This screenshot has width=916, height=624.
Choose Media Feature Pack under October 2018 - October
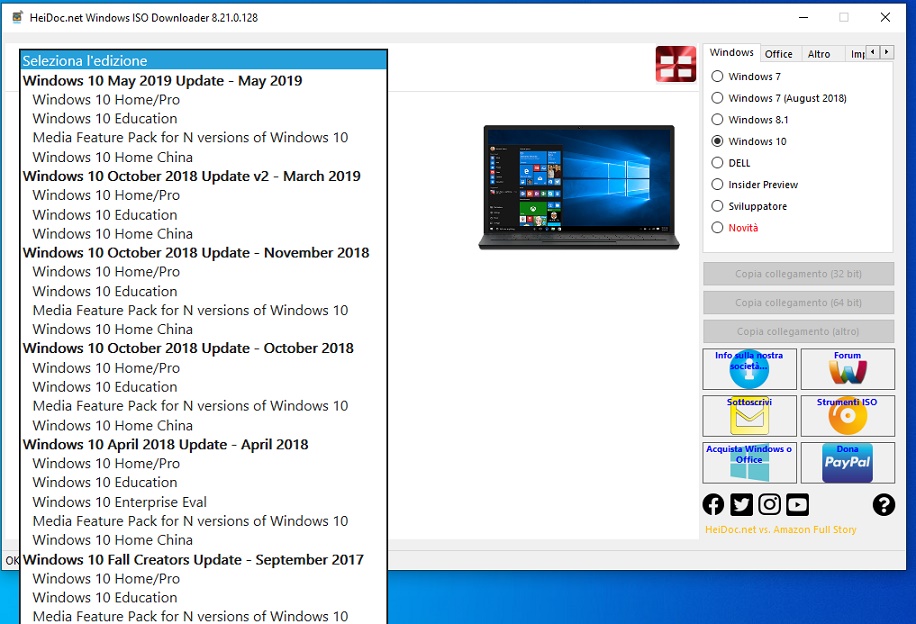[203, 406]
